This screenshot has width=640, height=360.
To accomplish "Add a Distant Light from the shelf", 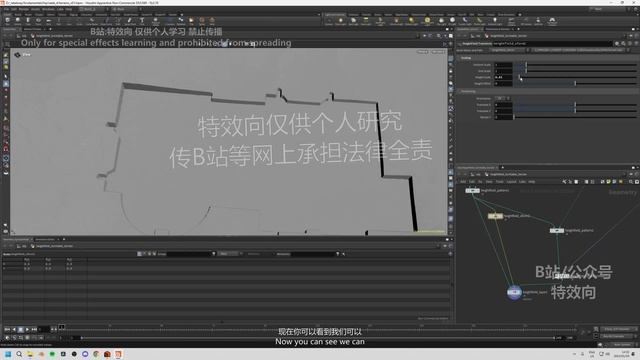I will pos(411,20).
